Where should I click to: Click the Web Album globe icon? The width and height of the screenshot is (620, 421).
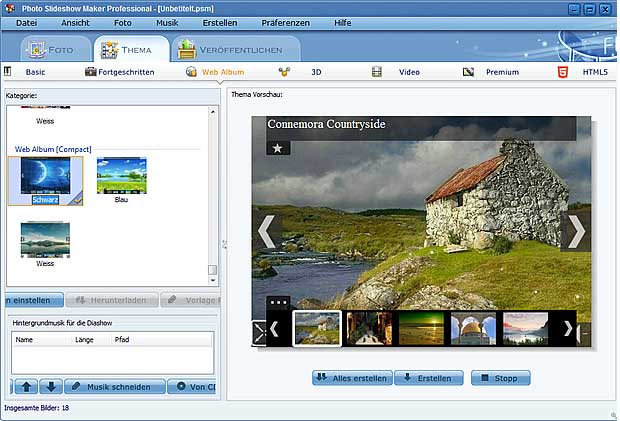tap(191, 72)
